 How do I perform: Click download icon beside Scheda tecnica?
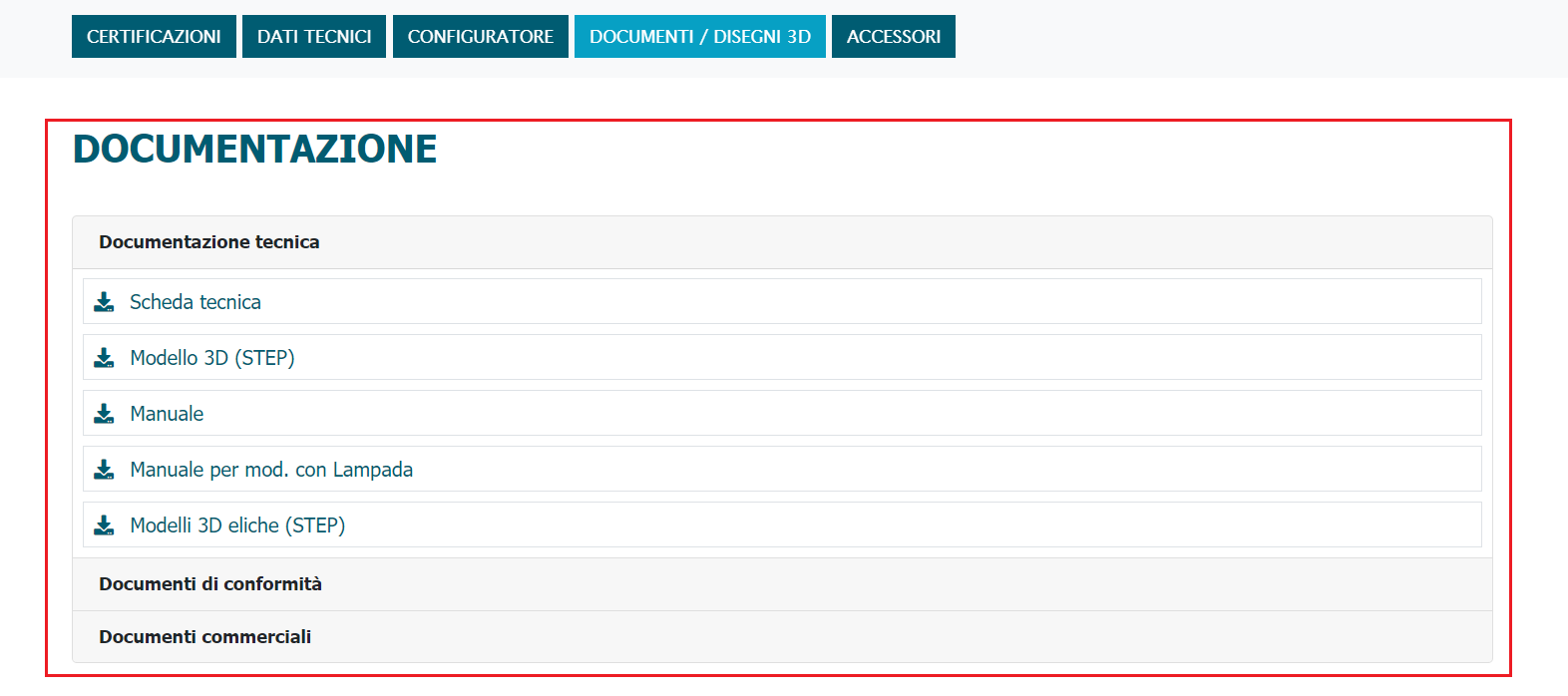tap(104, 302)
